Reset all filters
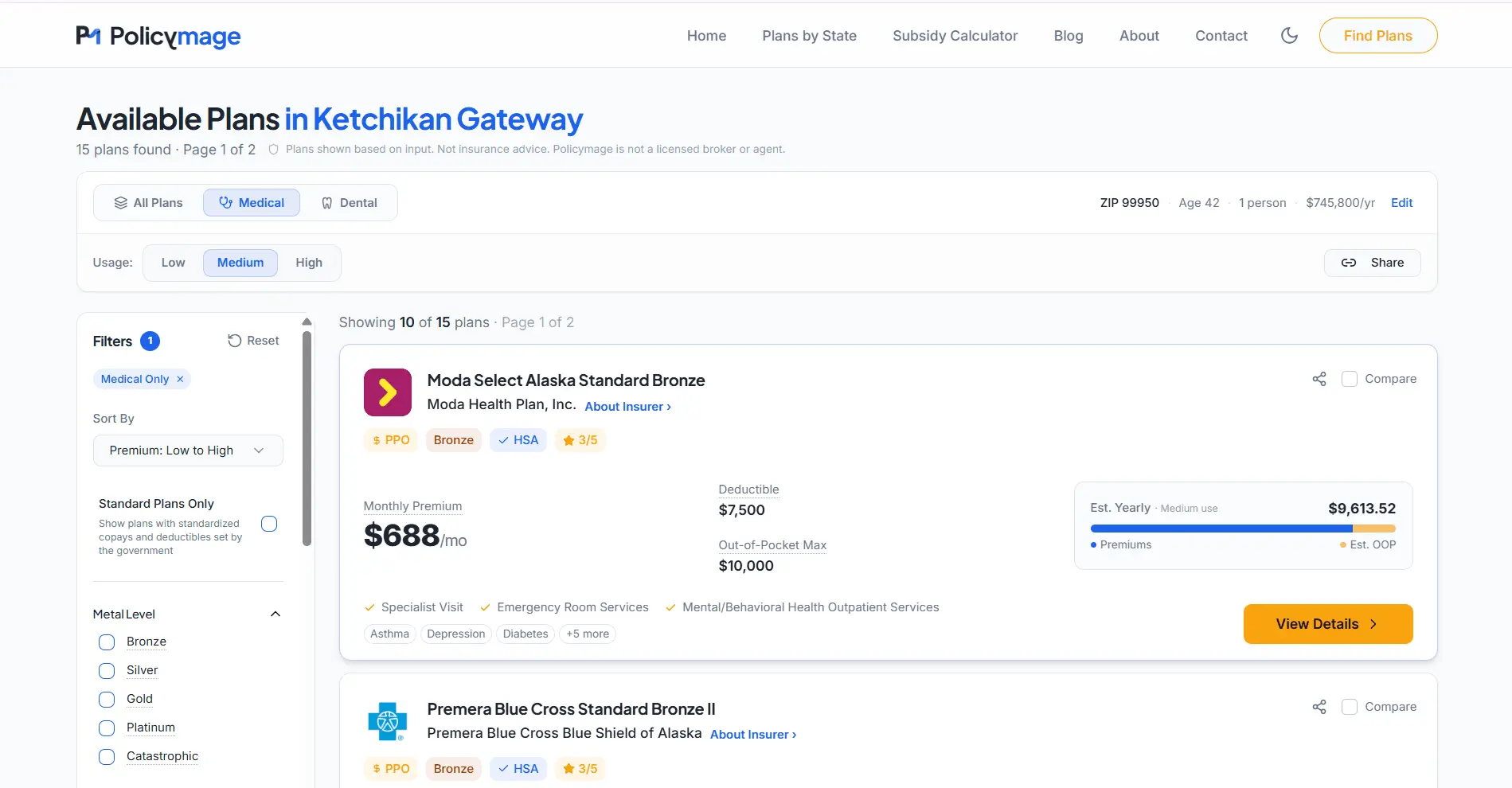The image size is (1512, 788). point(253,341)
